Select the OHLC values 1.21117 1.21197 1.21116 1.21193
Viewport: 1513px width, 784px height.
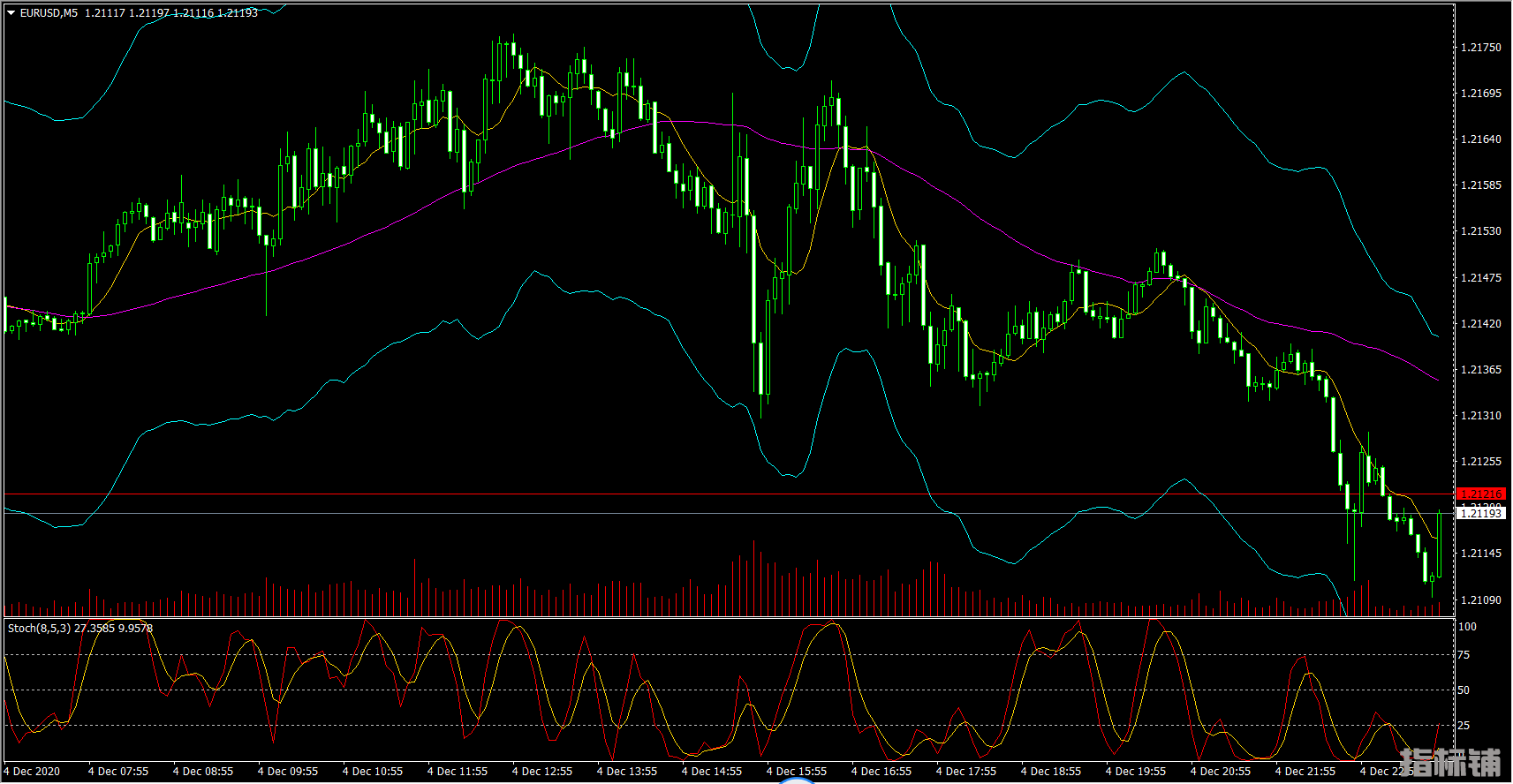click(171, 13)
